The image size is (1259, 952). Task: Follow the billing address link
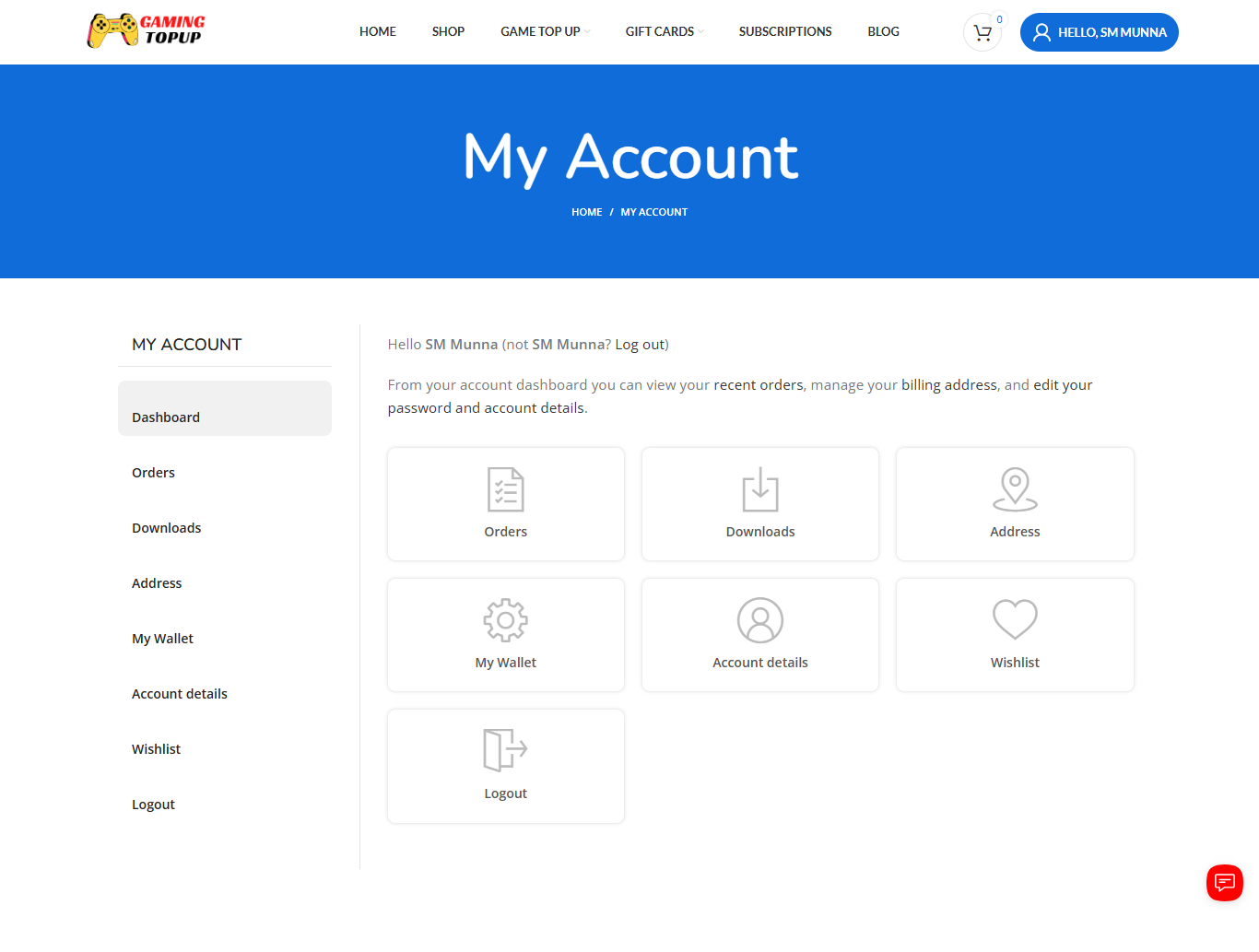tap(949, 385)
